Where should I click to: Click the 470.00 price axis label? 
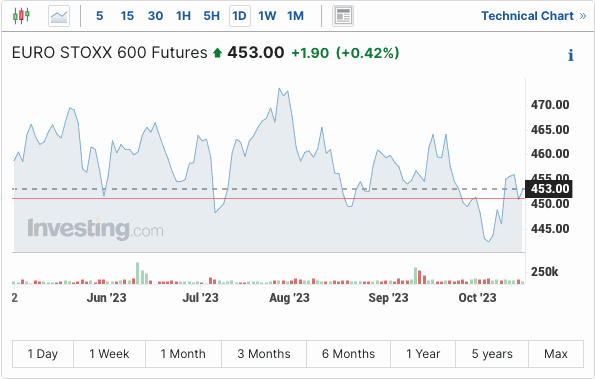point(550,105)
